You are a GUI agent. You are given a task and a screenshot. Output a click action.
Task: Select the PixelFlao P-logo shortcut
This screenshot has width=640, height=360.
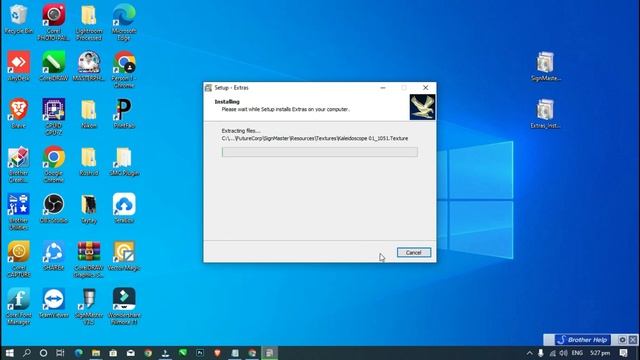124,114
